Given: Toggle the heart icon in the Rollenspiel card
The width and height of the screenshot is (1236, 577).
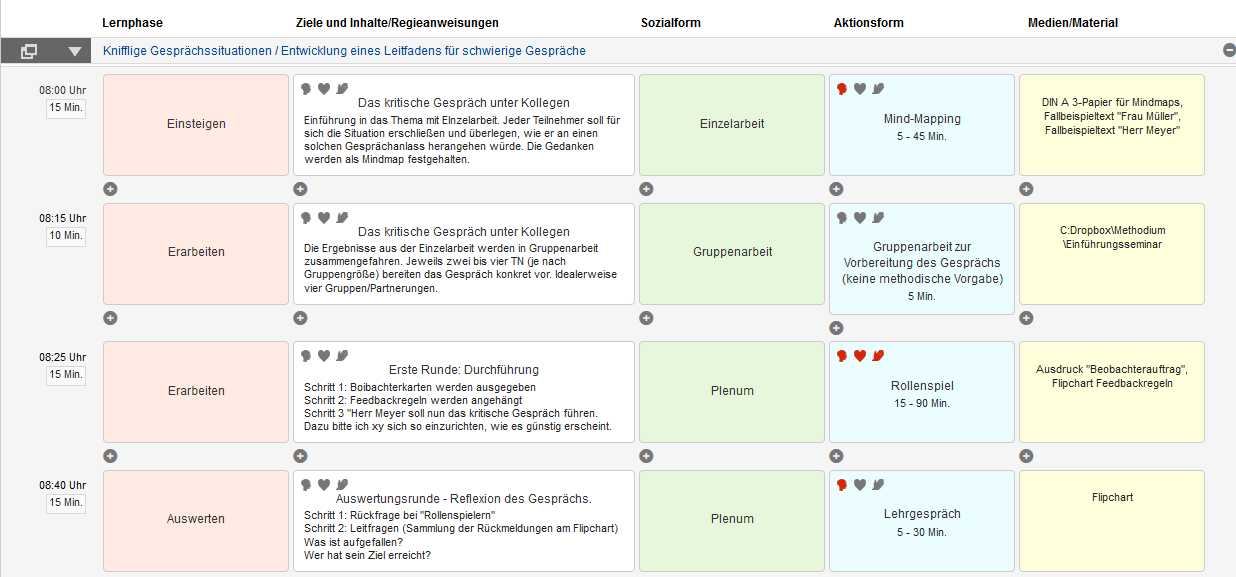Looking at the screenshot, I should [860, 356].
